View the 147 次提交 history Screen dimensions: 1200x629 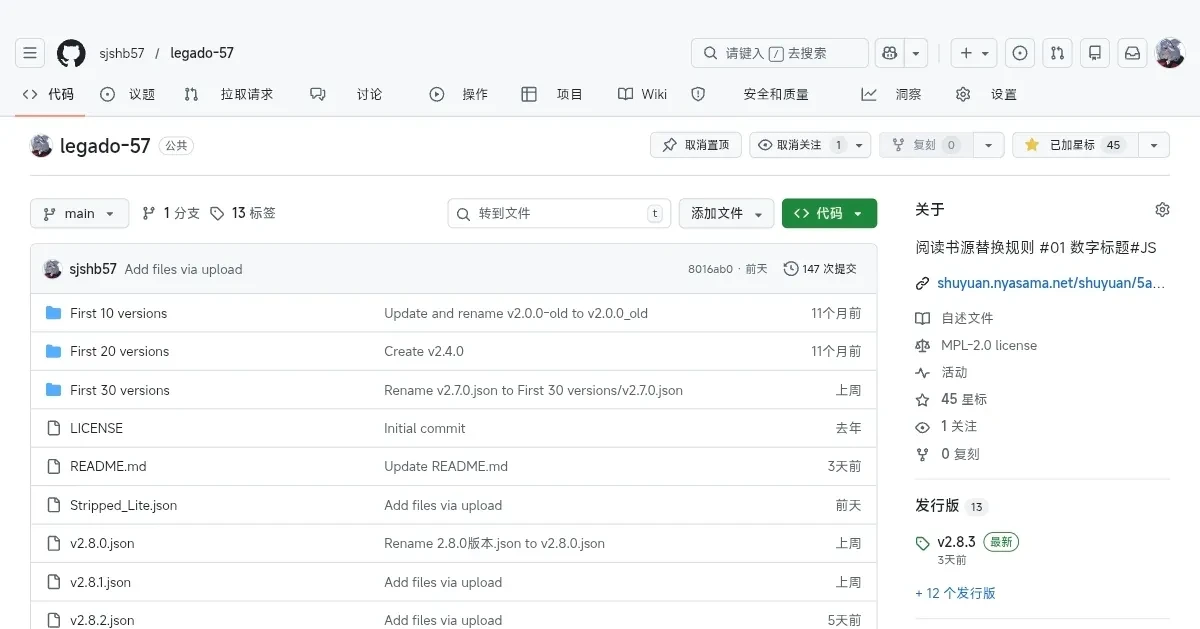pyautogui.click(x=820, y=269)
